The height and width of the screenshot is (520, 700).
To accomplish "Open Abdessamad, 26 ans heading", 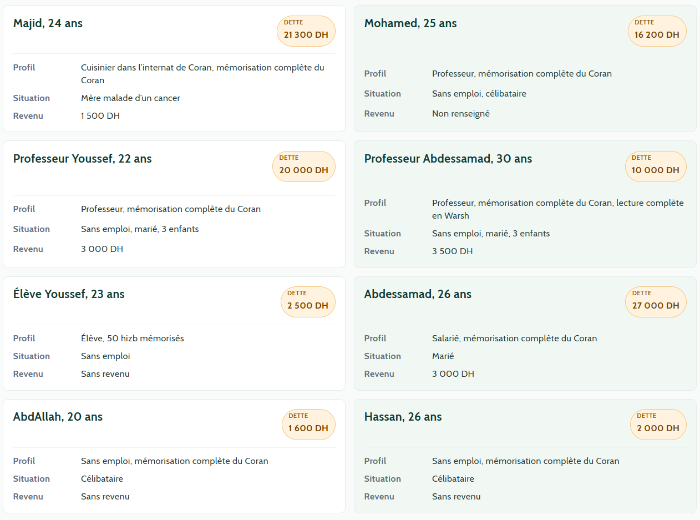I will tap(417, 294).
